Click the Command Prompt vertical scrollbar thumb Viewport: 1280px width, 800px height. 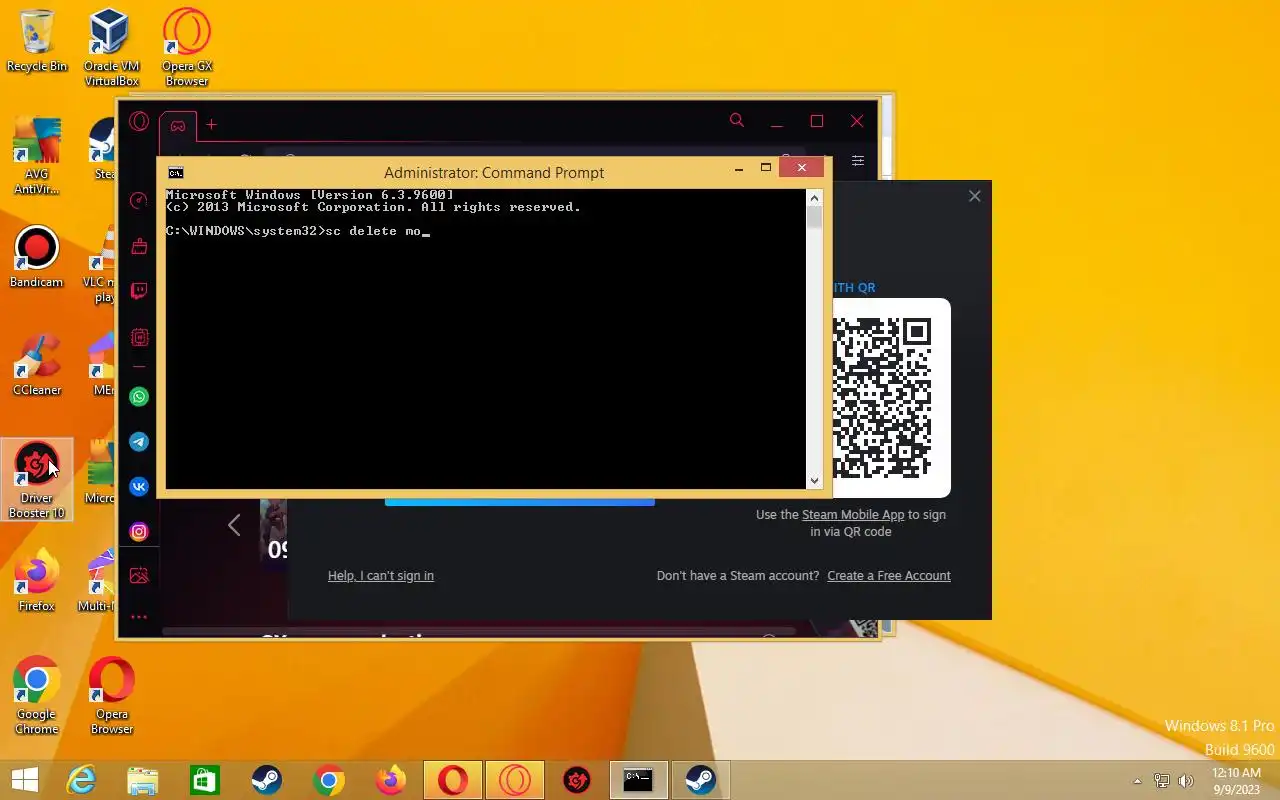[814, 218]
